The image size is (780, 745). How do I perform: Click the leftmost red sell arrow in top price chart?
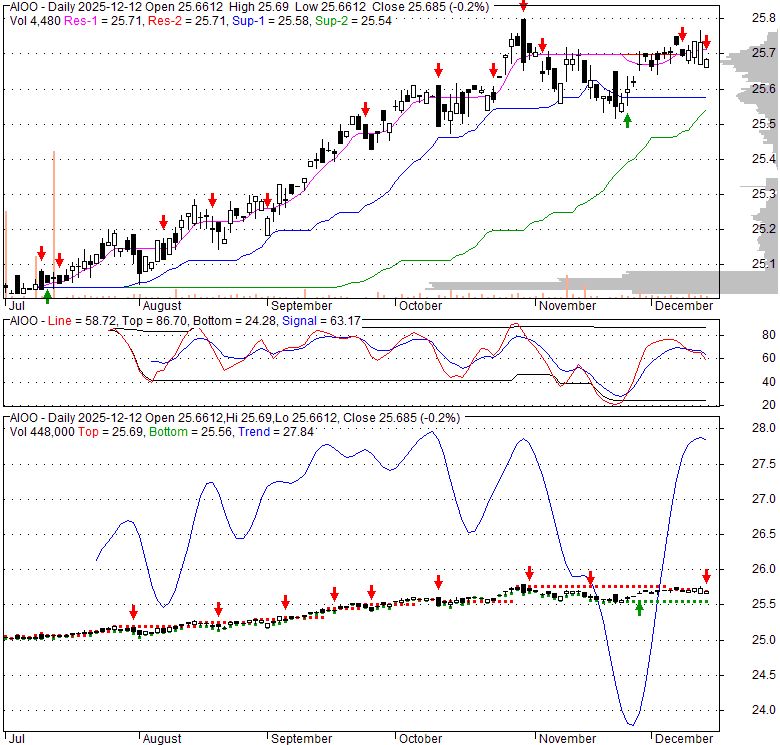point(41,253)
